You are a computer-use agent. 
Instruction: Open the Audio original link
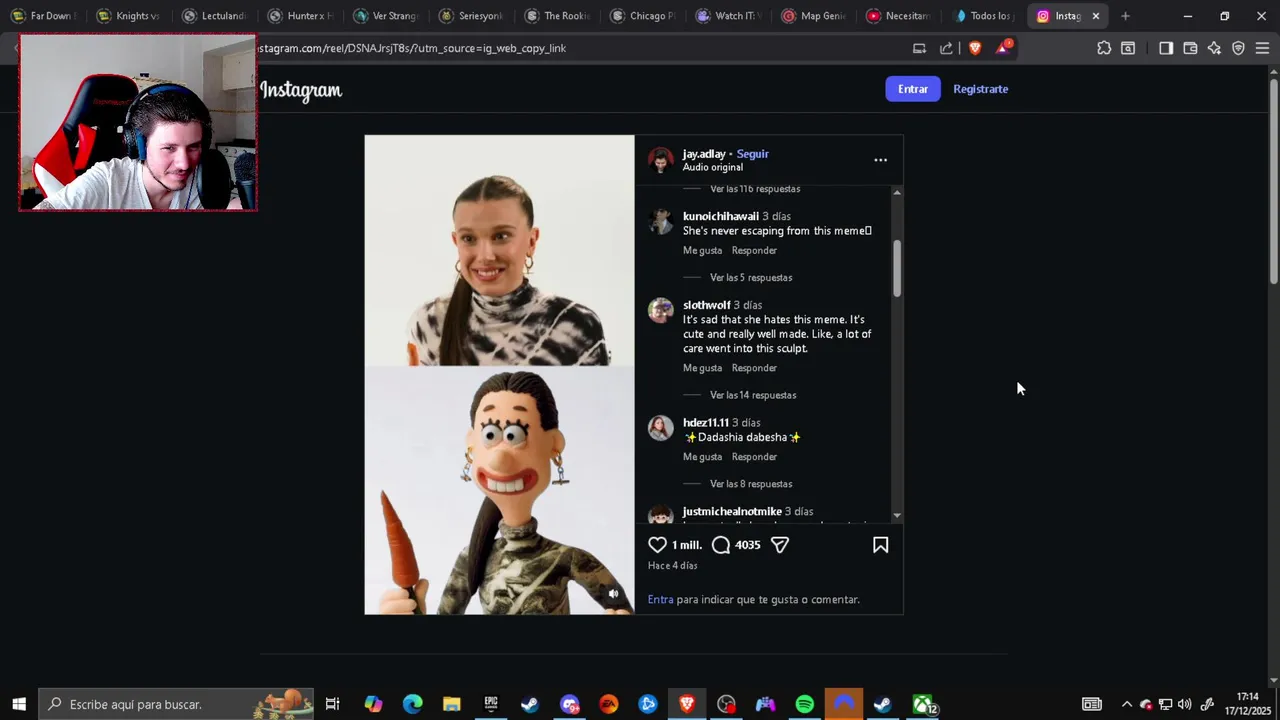(713, 167)
